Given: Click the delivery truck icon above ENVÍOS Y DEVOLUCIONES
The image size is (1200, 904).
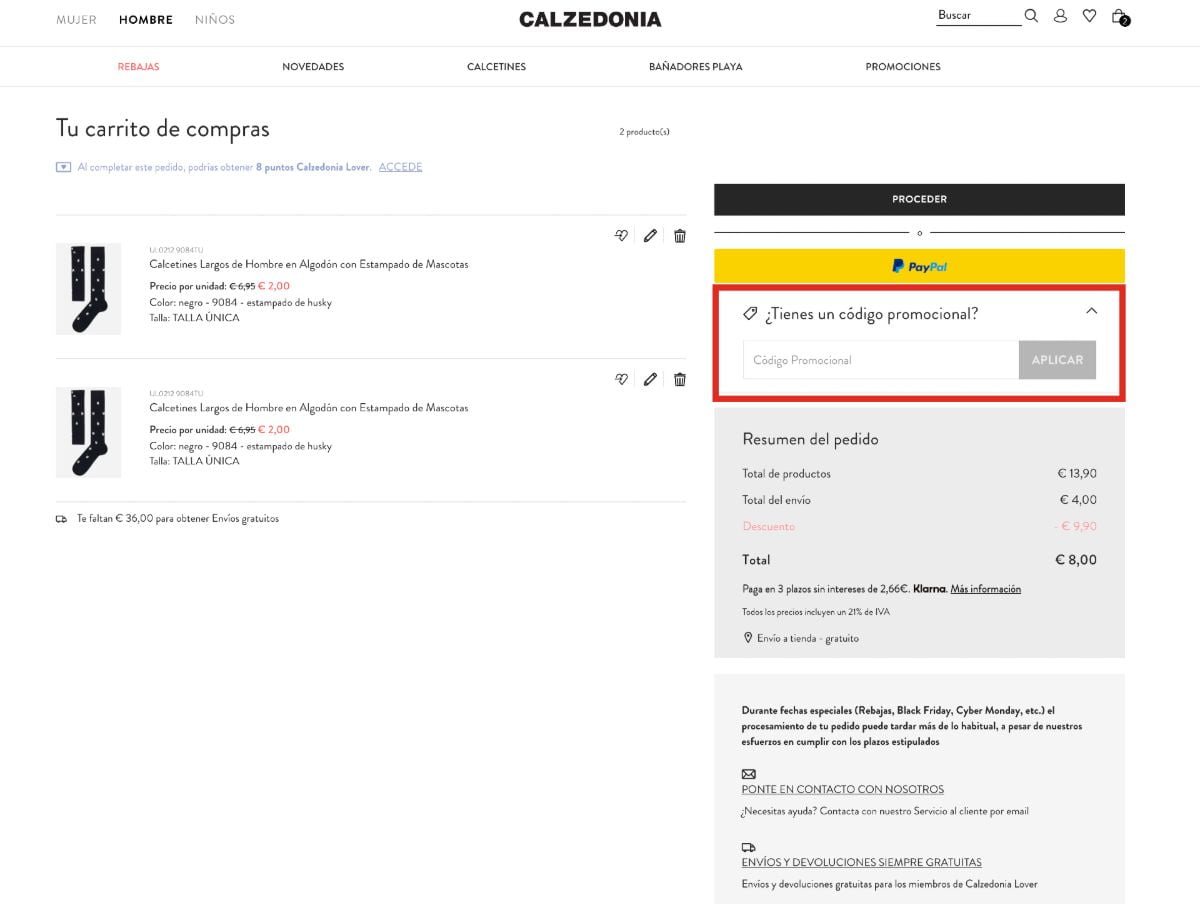Looking at the screenshot, I should click(x=749, y=847).
